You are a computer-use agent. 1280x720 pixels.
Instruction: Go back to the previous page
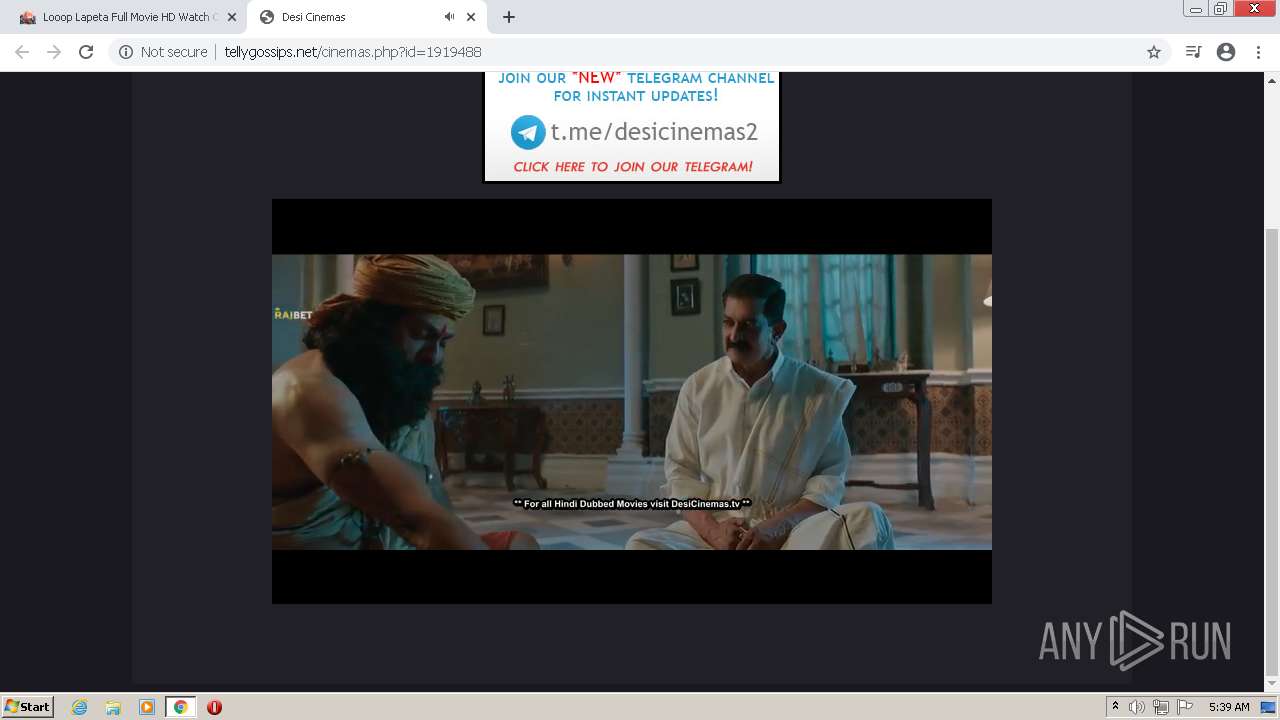(22, 52)
